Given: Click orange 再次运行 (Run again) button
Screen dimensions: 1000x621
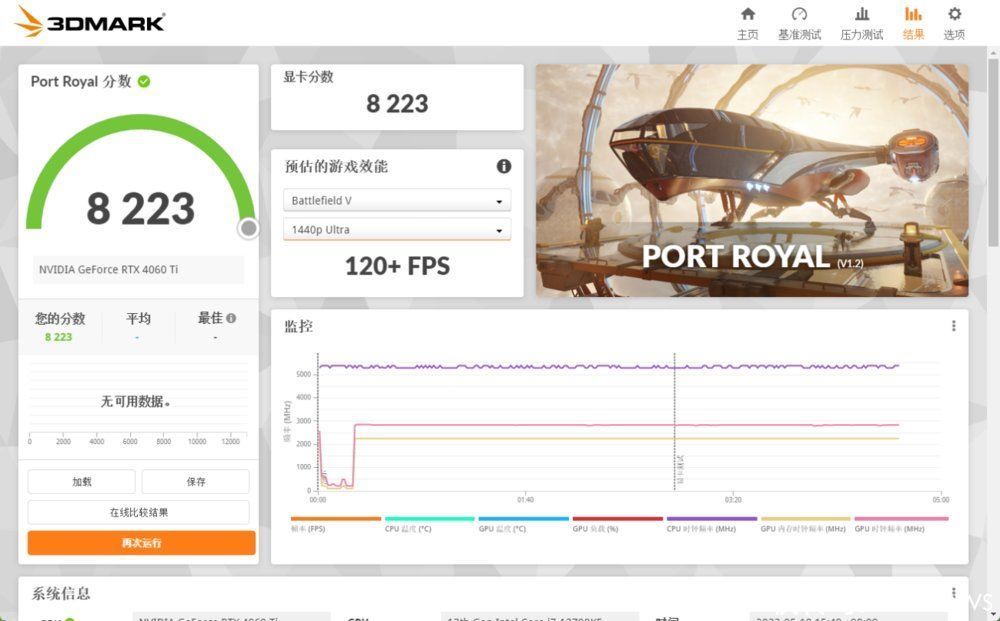Looking at the screenshot, I should tap(142, 543).
